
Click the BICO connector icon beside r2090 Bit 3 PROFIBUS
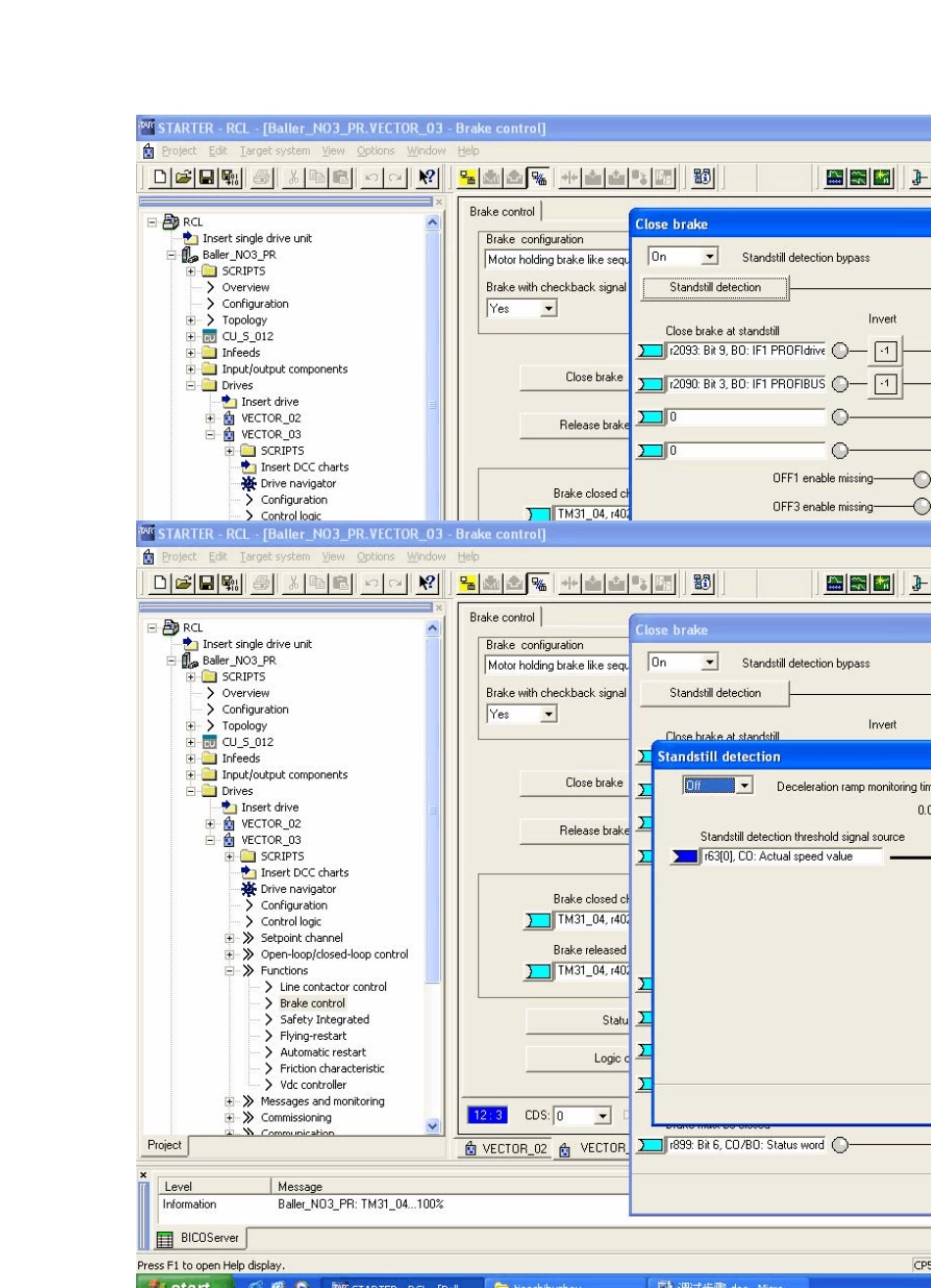[649, 384]
